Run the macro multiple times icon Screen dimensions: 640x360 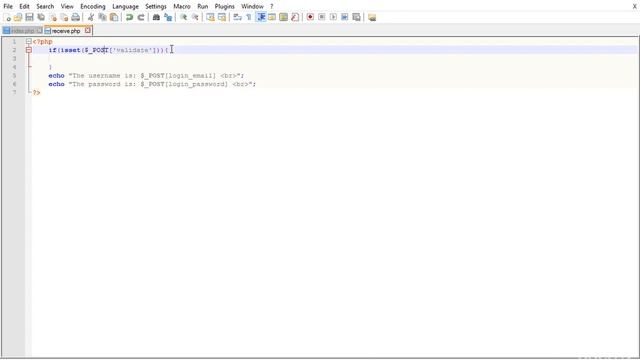[344, 17]
